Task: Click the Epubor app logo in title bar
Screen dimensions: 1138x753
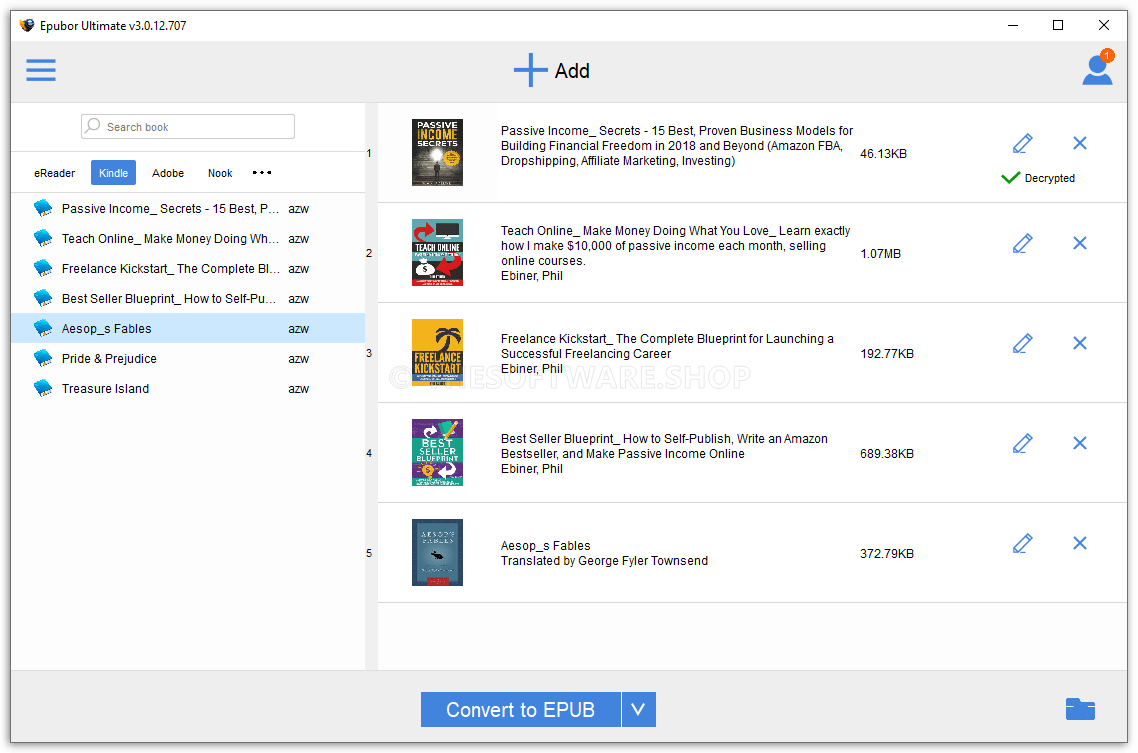Action: (27, 25)
